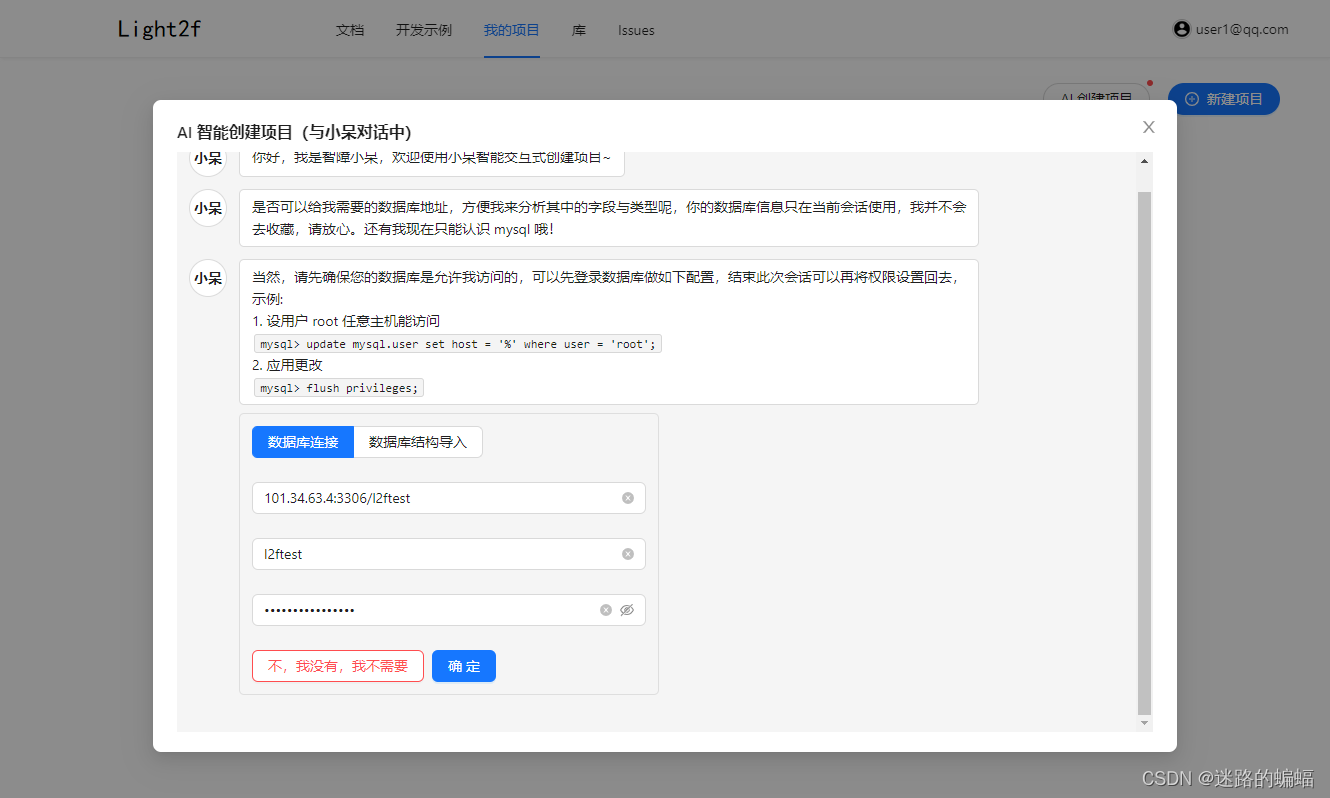Clear the password input field
The image size is (1330, 798).
click(x=605, y=609)
